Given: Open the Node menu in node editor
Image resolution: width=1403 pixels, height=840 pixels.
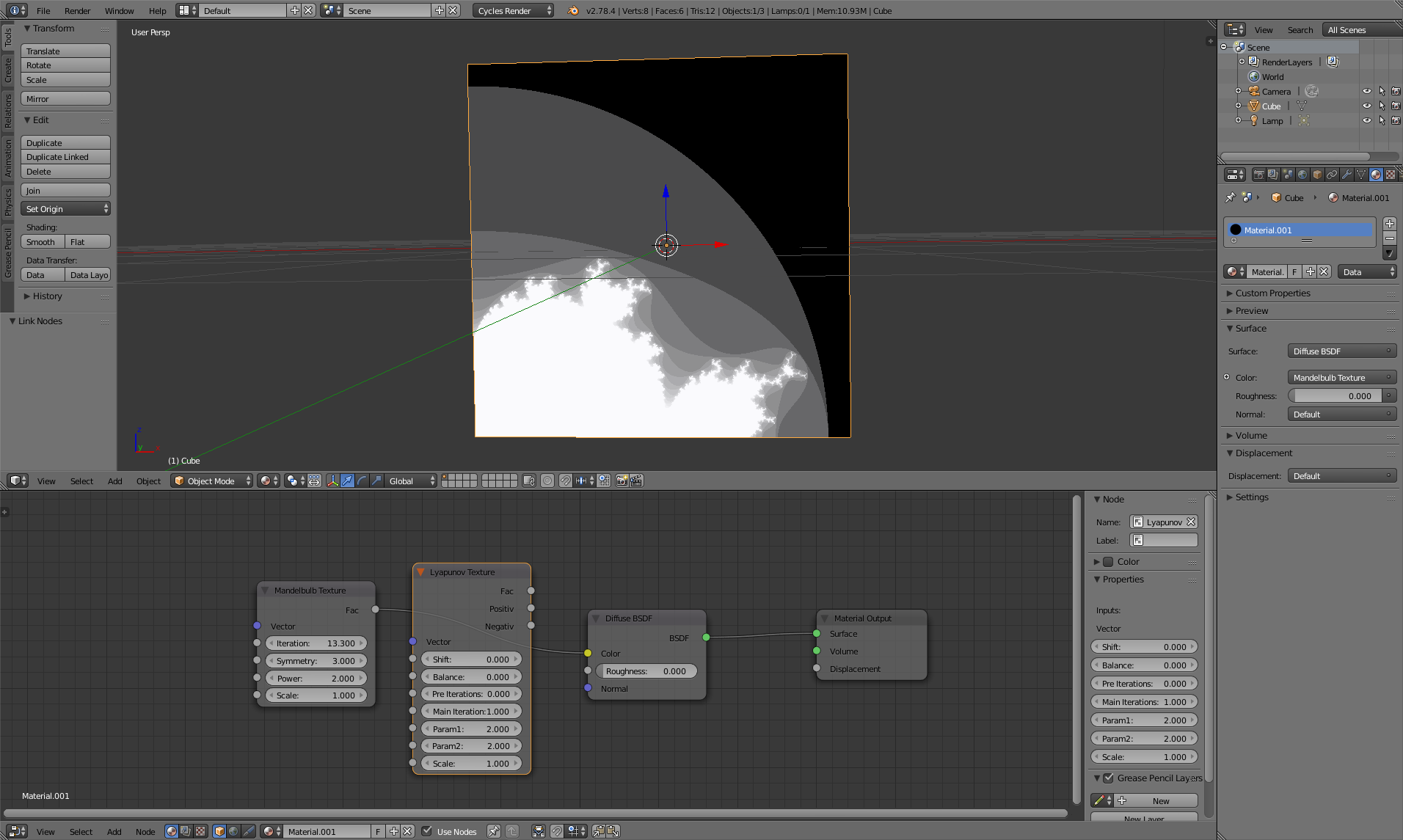Looking at the screenshot, I should click(x=145, y=832).
